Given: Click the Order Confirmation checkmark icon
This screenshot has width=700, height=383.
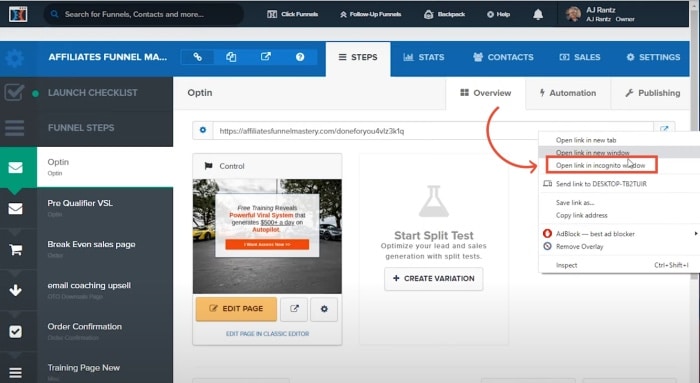Looking at the screenshot, I should [x=16, y=332].
